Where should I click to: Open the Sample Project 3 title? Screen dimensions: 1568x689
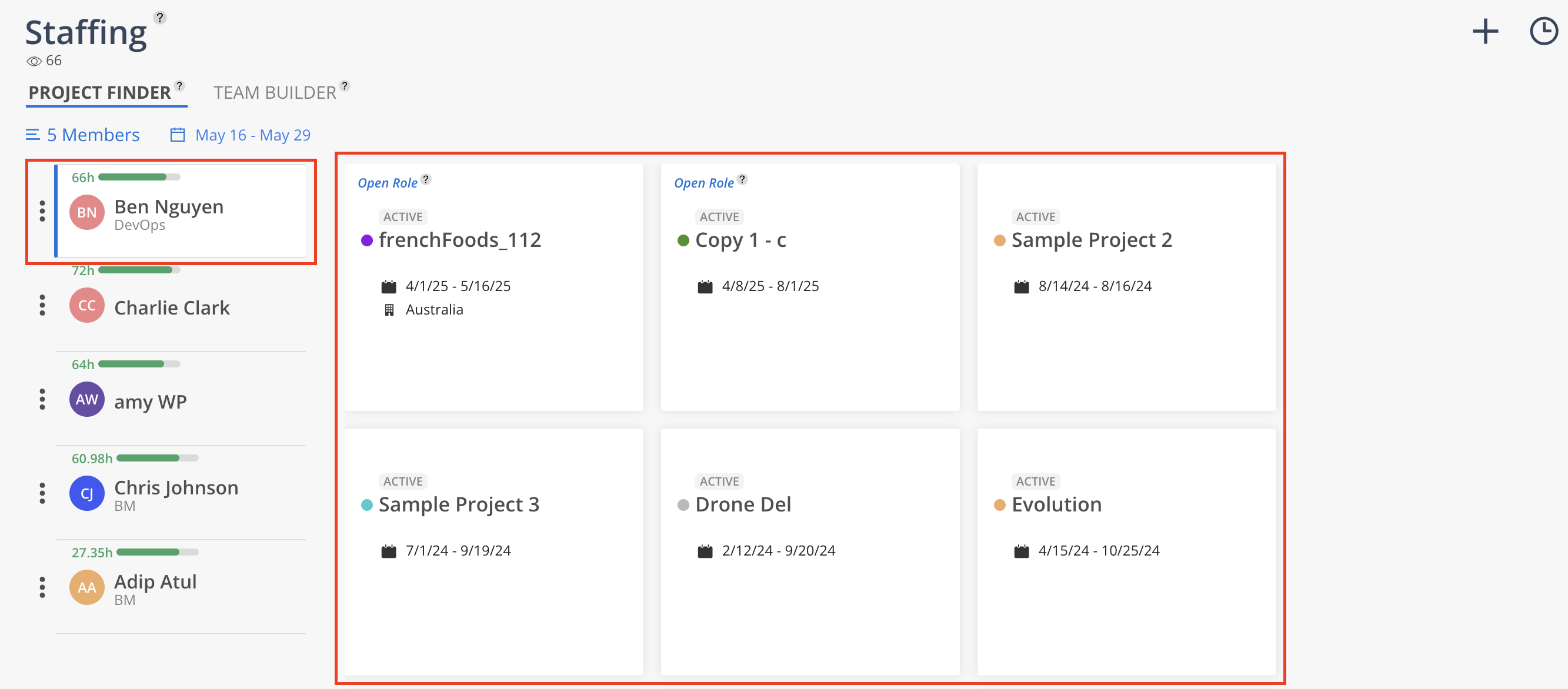click(x=459, y=505)
